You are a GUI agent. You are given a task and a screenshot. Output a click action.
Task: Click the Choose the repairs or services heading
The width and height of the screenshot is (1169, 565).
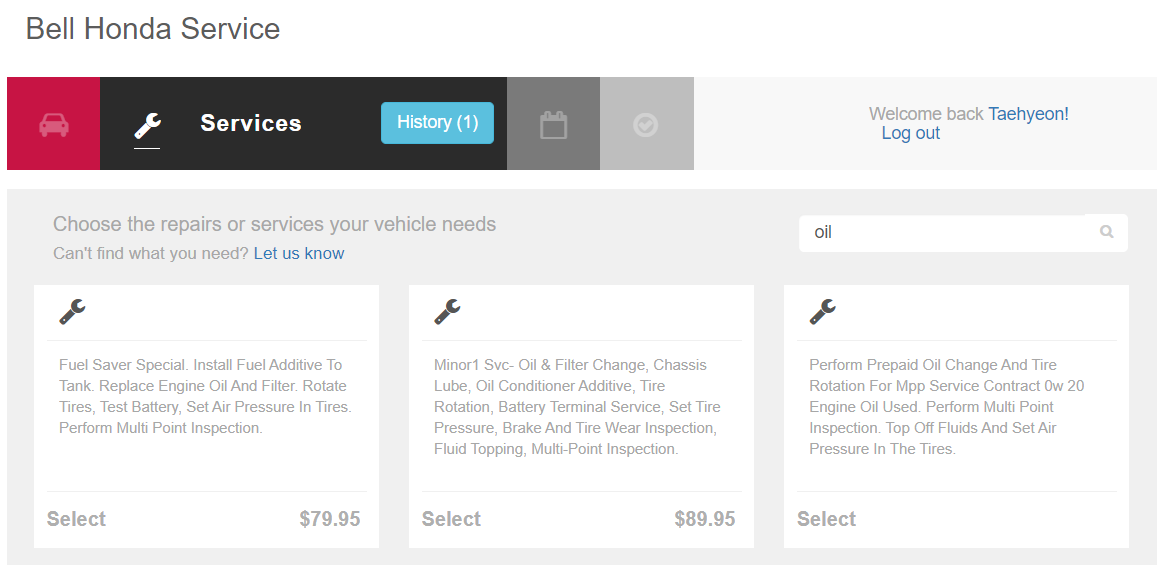click(274, 224)
